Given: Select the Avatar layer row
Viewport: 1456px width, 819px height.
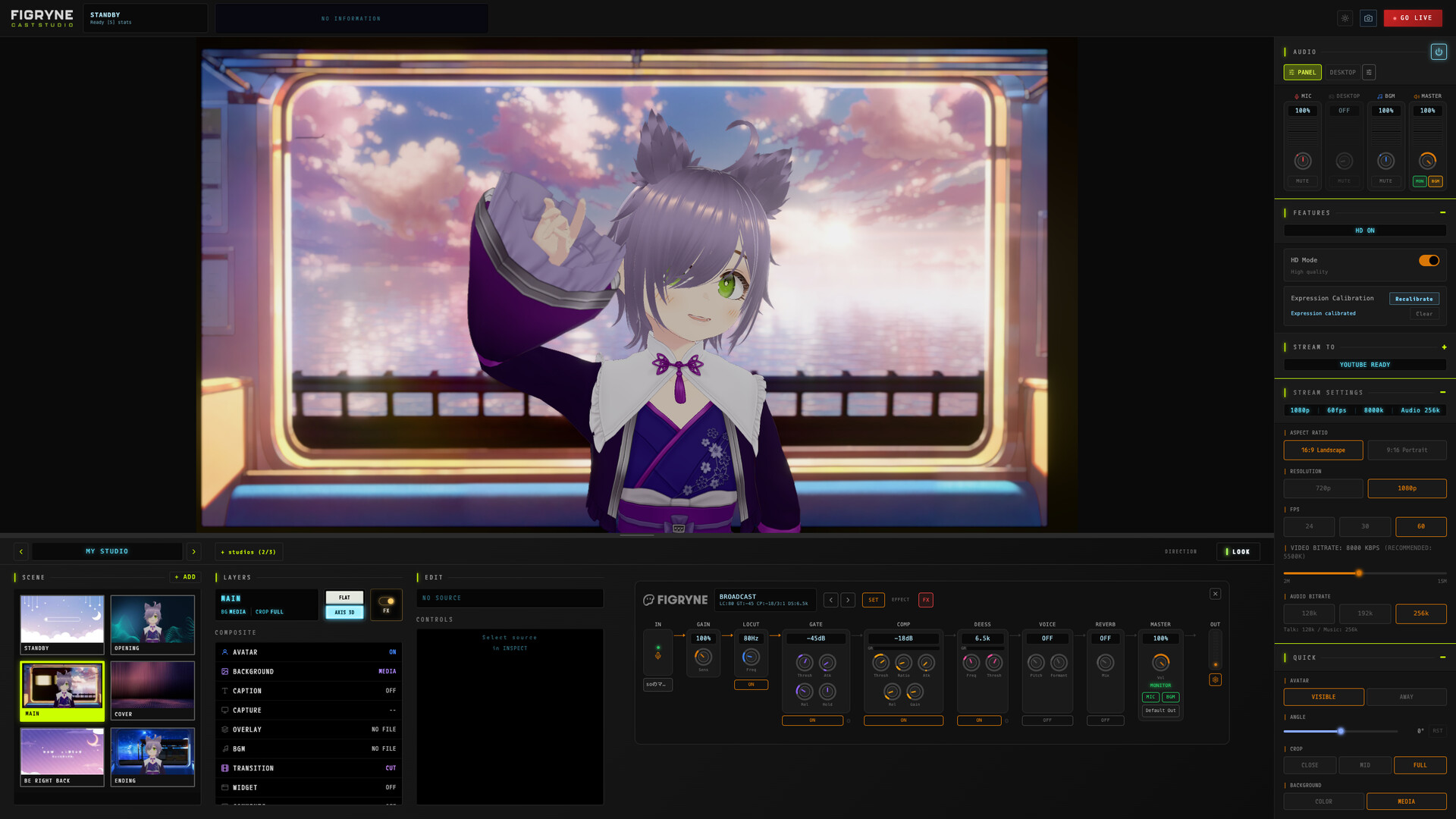Looking at the screenshot, I should click(309, 652).
